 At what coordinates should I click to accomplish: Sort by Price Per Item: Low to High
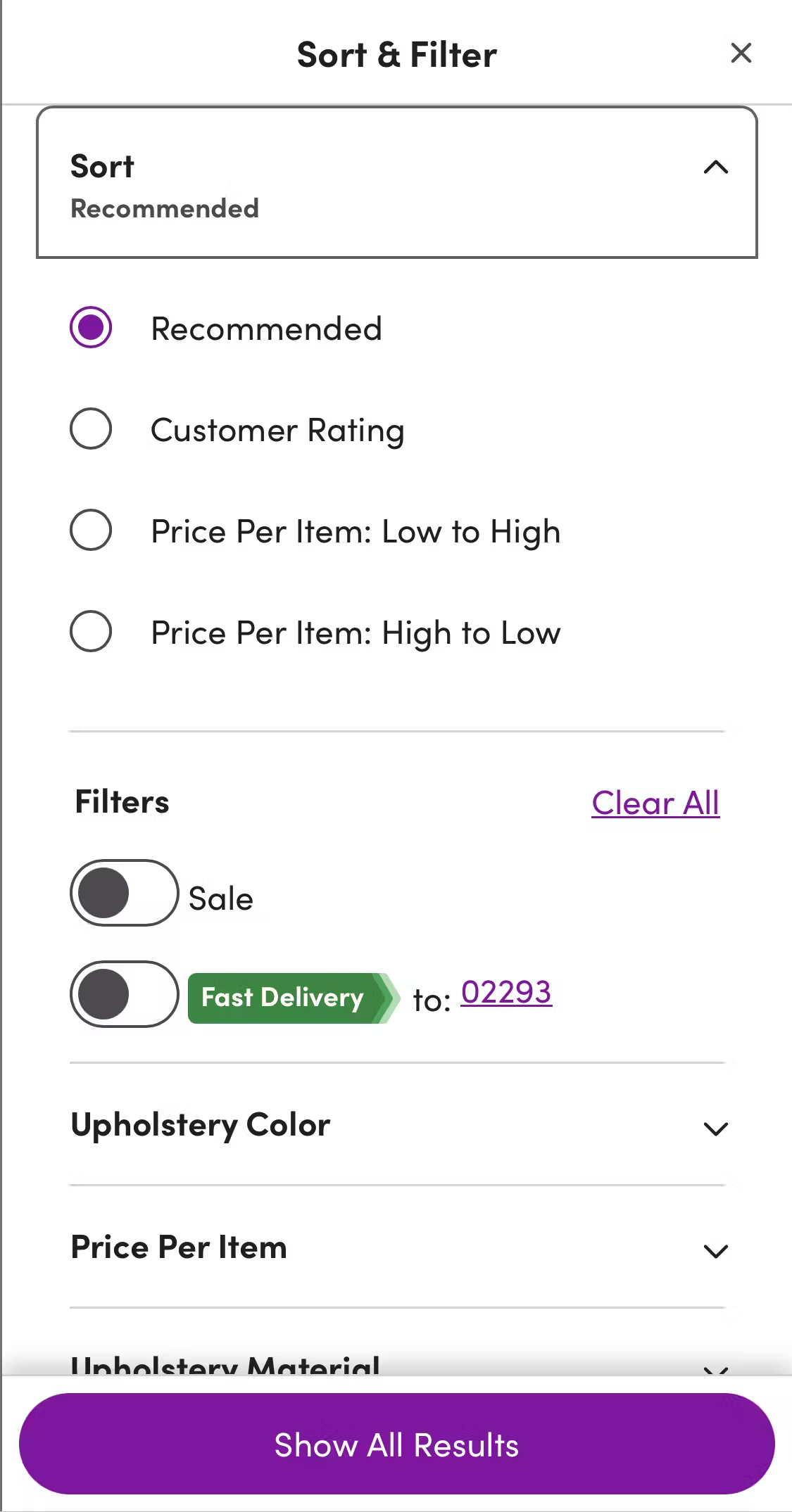pos(89,531)
